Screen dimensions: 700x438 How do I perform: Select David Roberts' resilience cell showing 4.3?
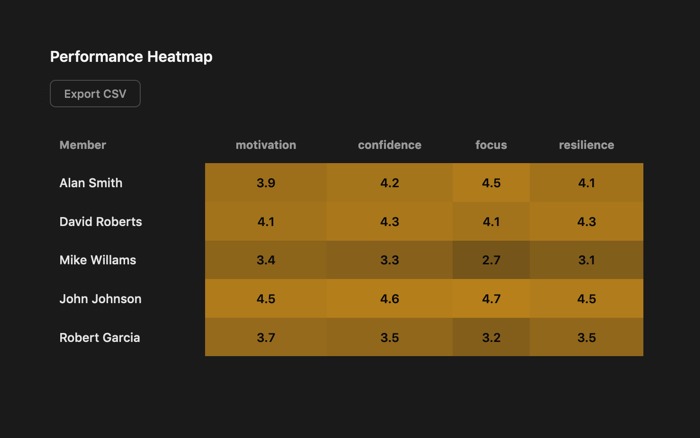coord(586,222)
